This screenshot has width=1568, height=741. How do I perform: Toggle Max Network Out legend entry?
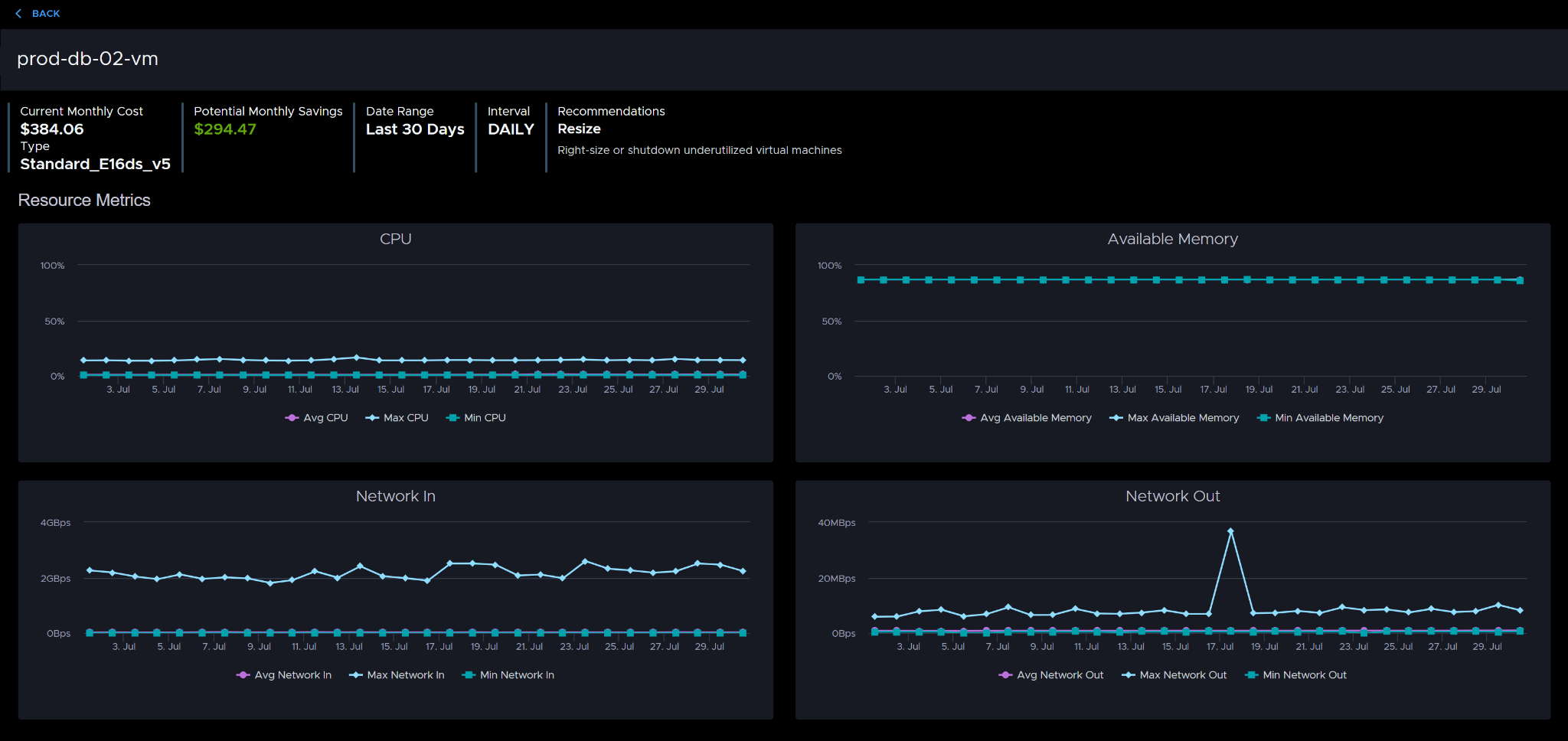(x=1174, y=675)
